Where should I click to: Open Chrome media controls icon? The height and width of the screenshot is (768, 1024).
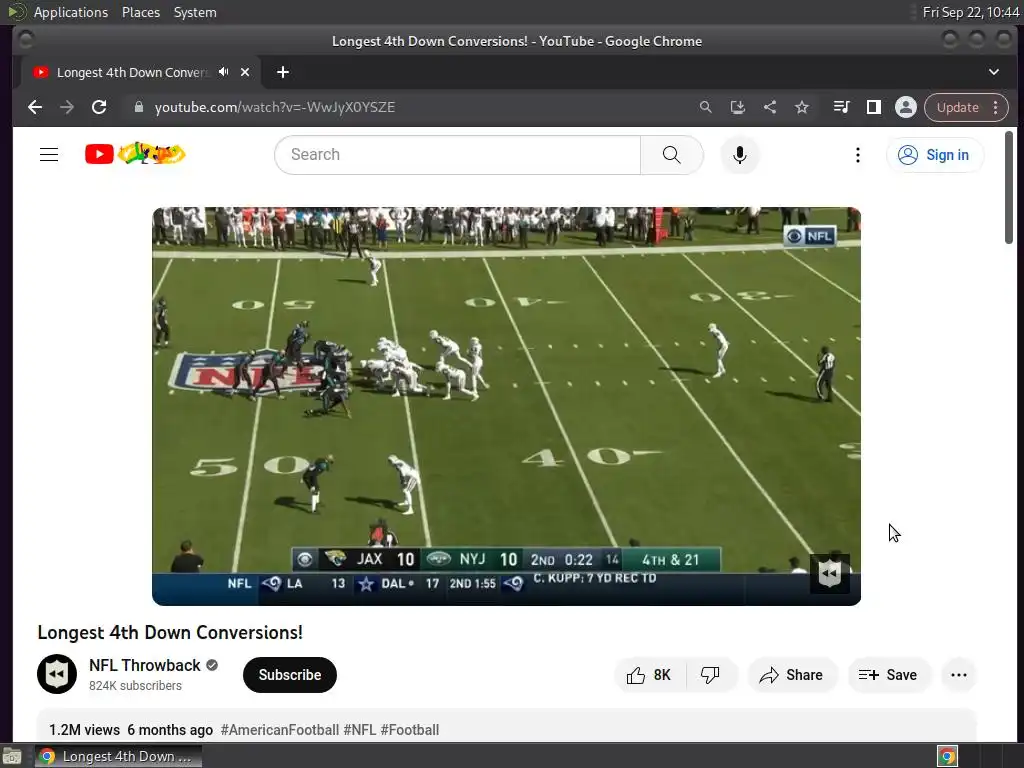(841, 107)
